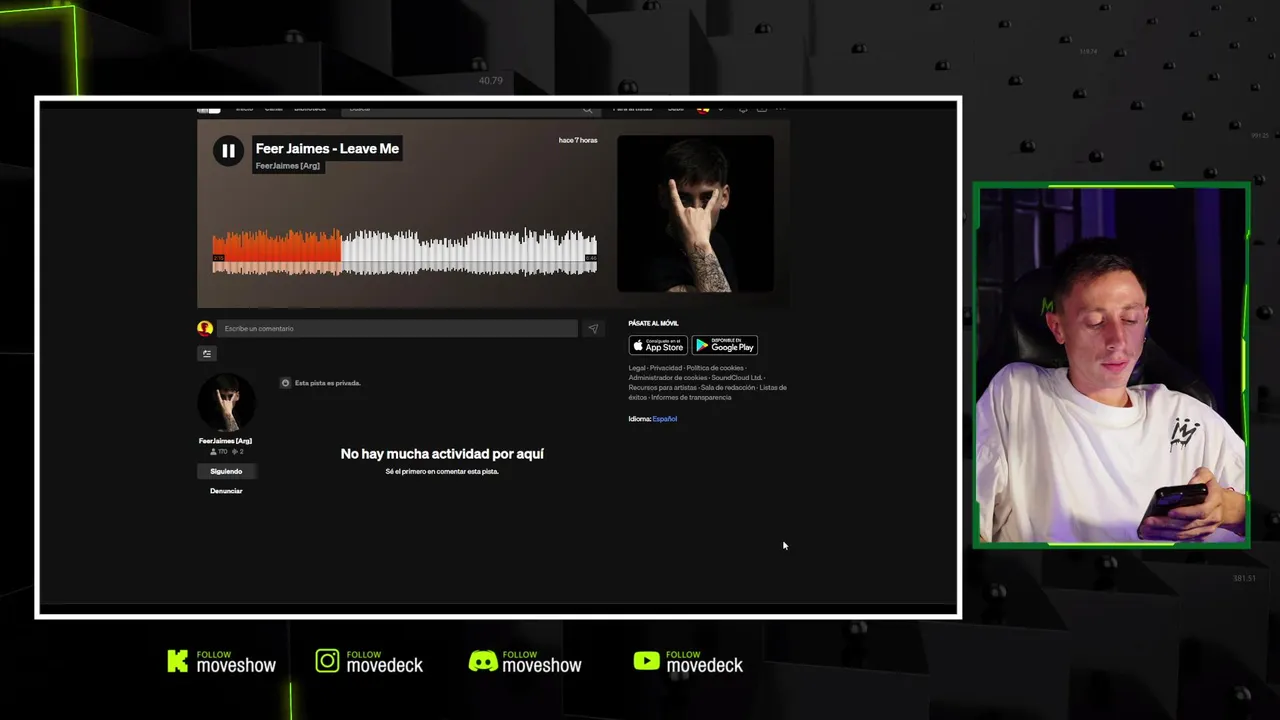1280x720 pixels.
Task: Open Recursos para artistas link
Action: [x=663, y=388]
